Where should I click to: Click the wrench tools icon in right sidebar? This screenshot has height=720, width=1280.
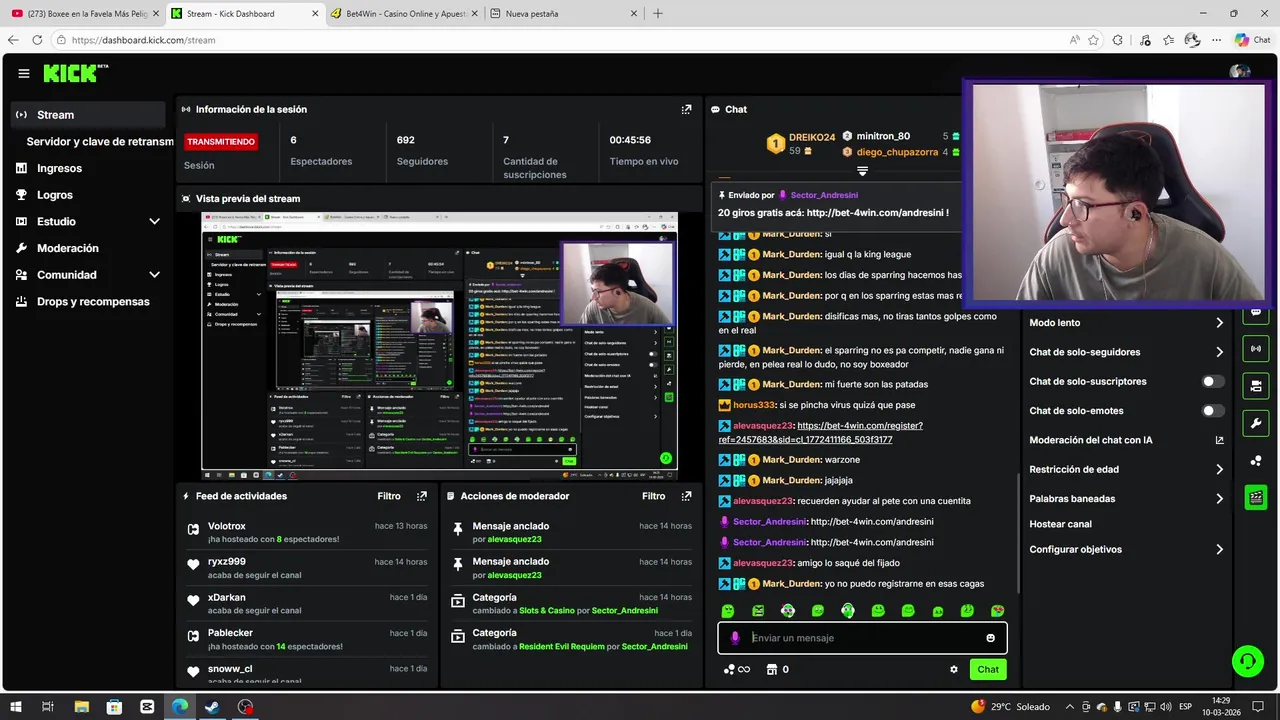point(1256,423)
